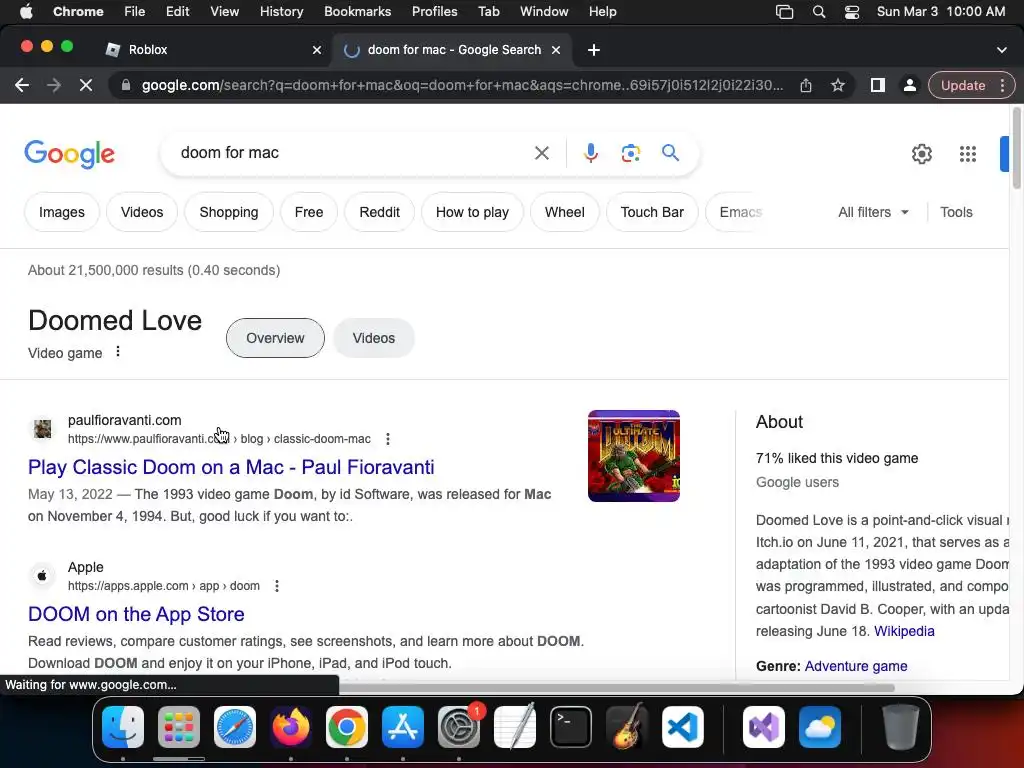
Task: Open DOOM on the App Store link
Action: [136, 614]
